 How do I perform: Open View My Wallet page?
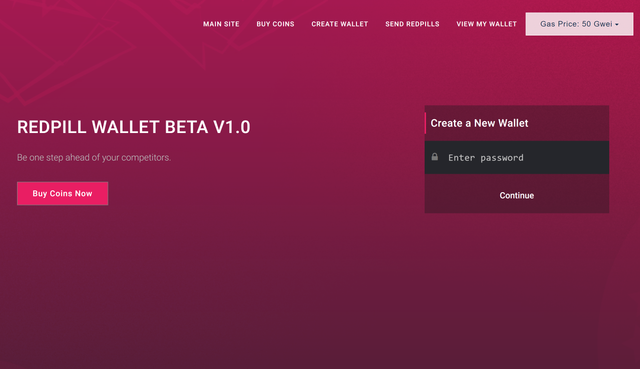487,24
